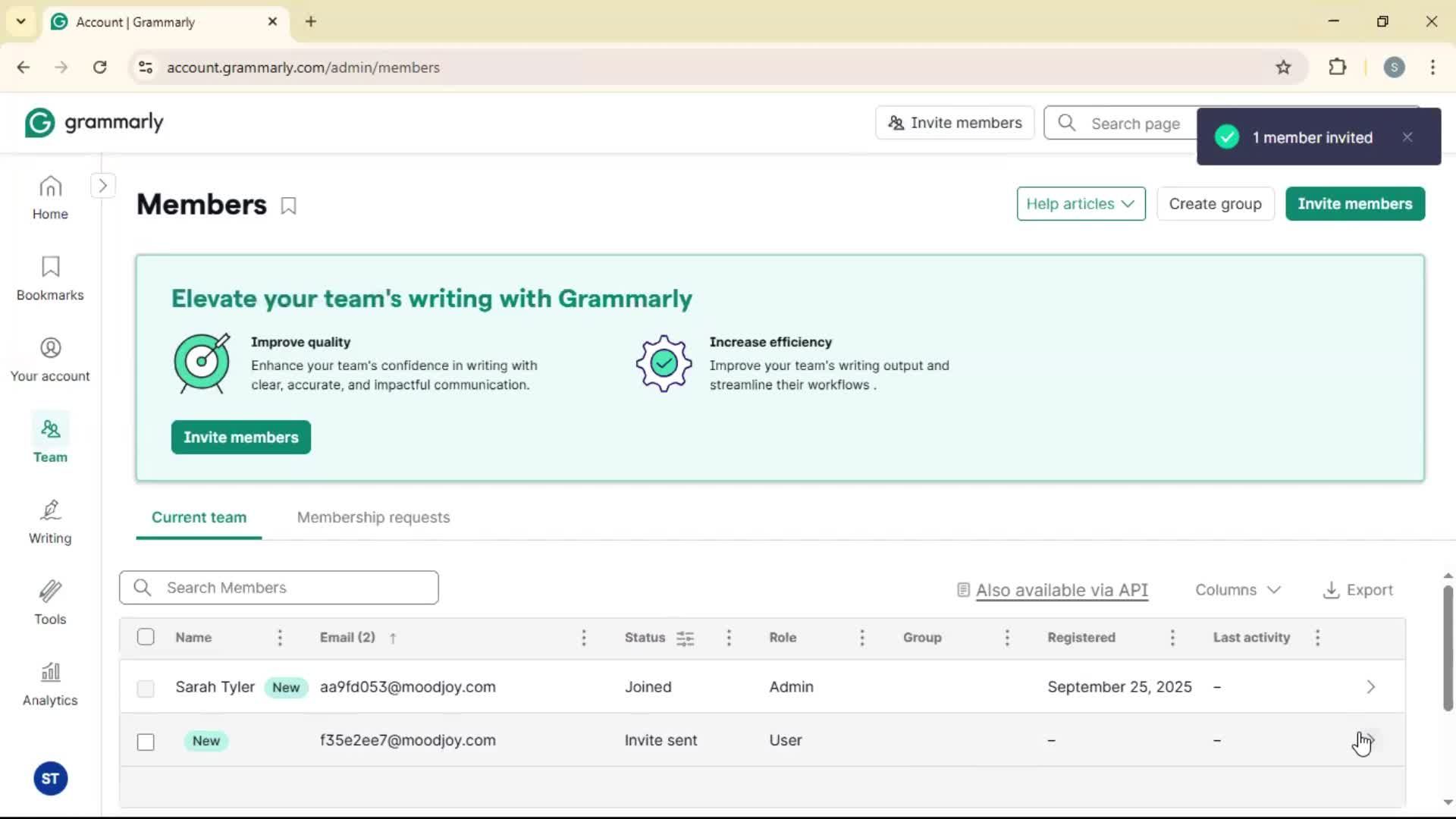
Task: Select all members with header checkbox
Action: [146, 637]
